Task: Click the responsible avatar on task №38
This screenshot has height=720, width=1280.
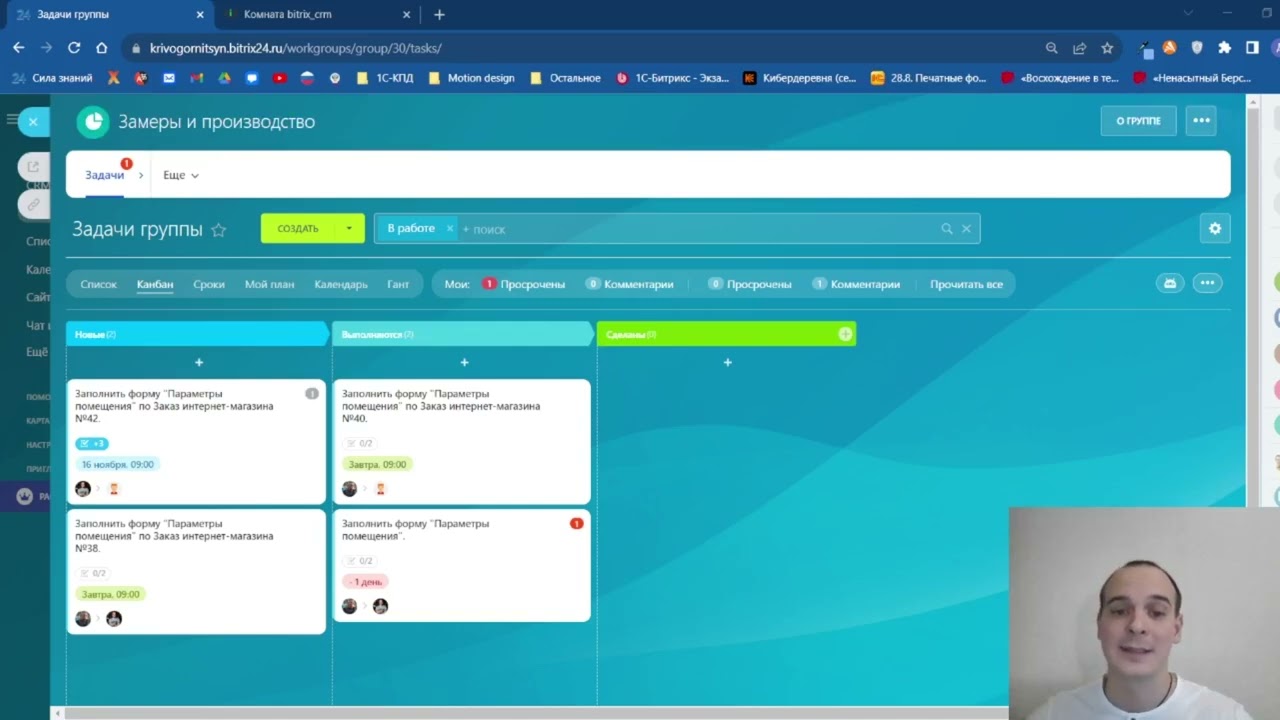Action: pyautogui.click(x=114, y=619)
